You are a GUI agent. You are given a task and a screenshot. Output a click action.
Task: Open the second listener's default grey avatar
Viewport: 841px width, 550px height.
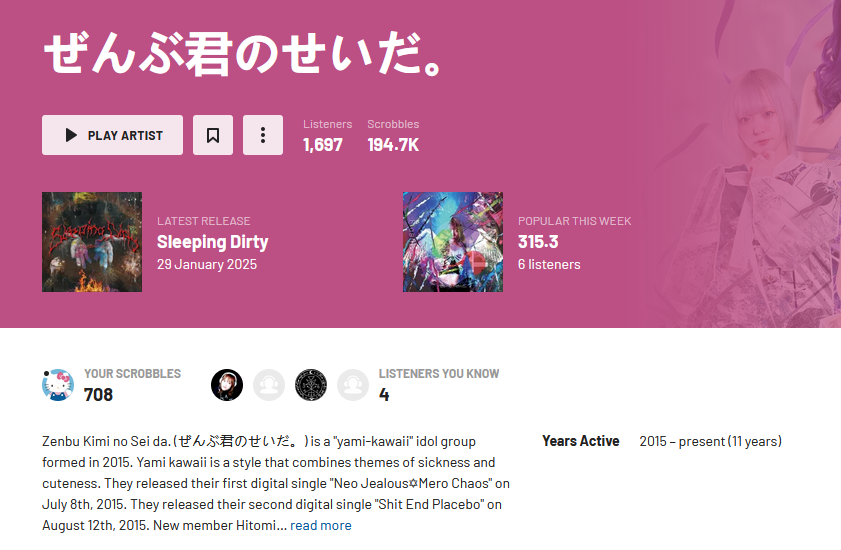click(269, 385)
